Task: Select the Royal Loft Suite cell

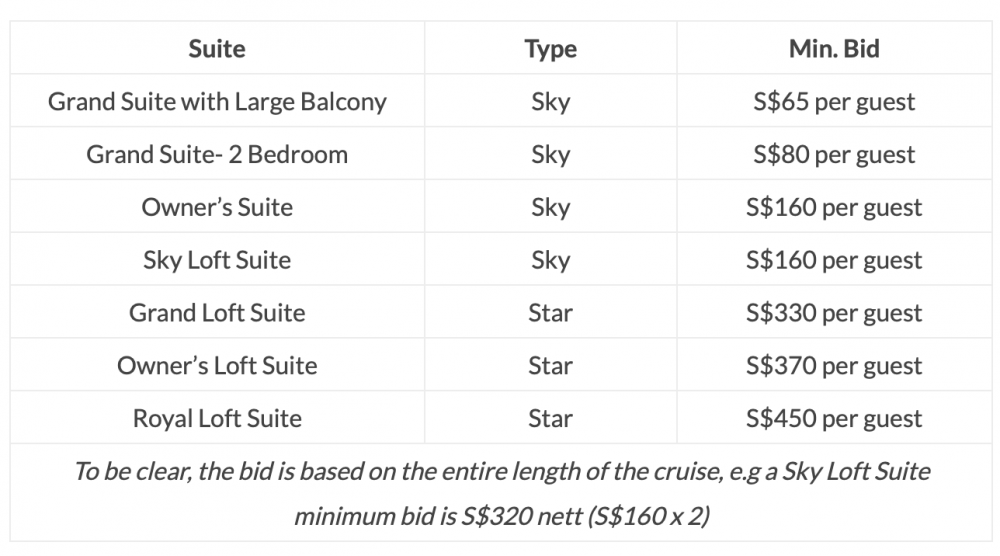Action: click(217, 419)
